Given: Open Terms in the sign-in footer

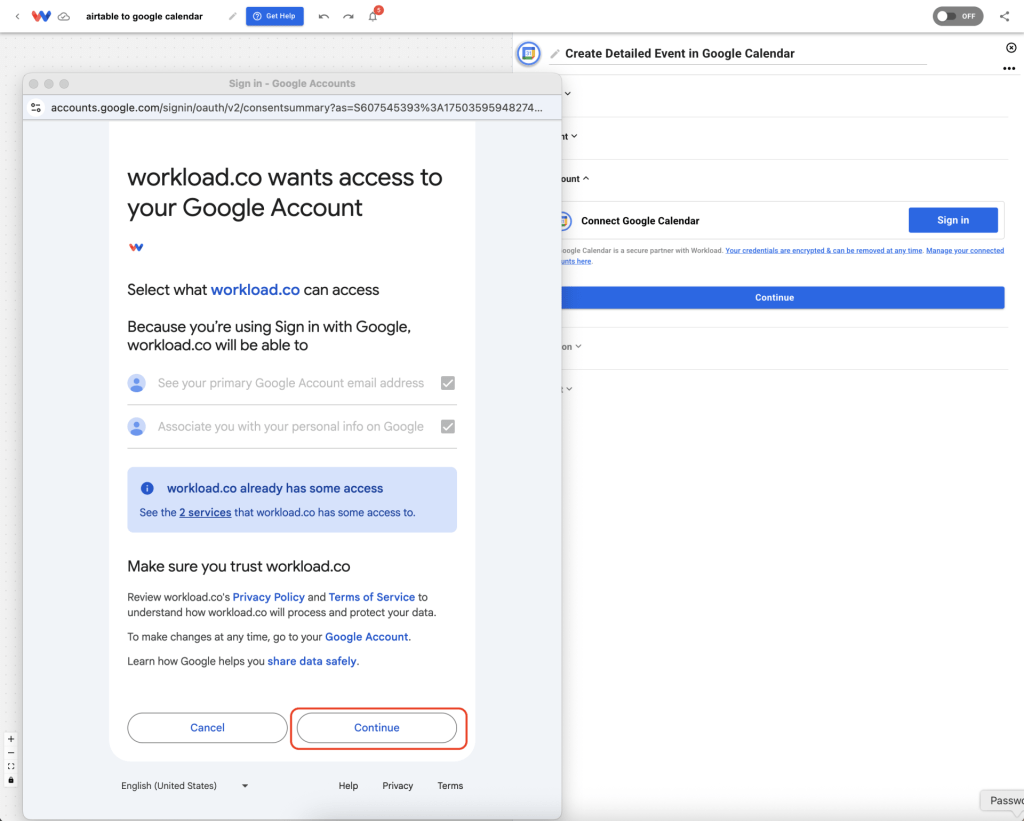Looking at the screenshot, I should pyautogui.click(x=450, y=786).
